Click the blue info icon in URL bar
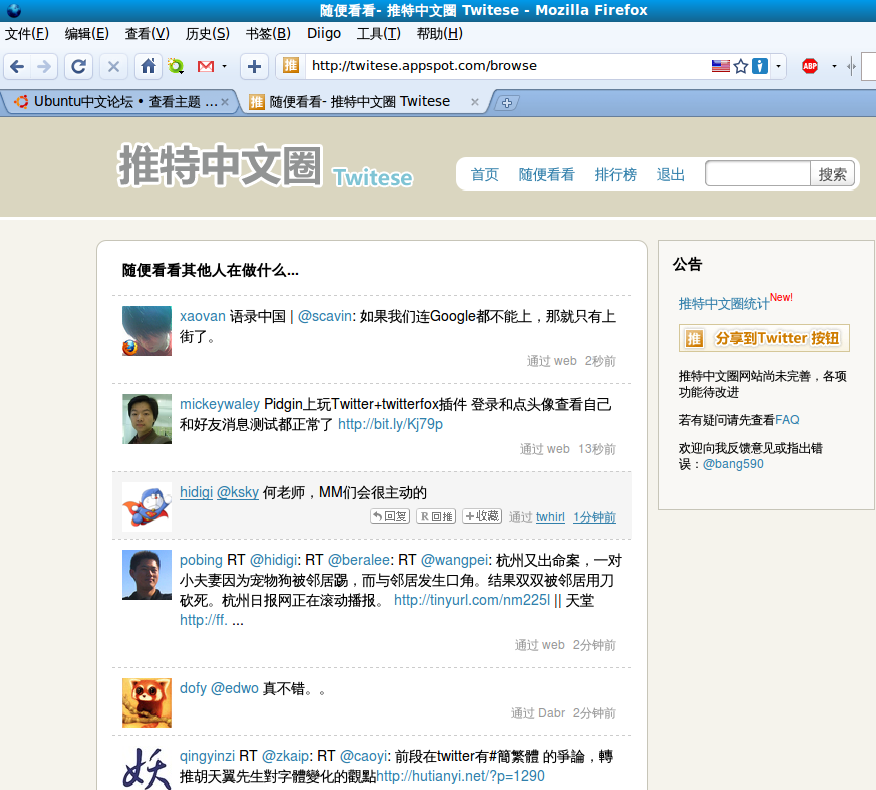Image resolution: width=876 pixels, height=790 pixels. 760,66
